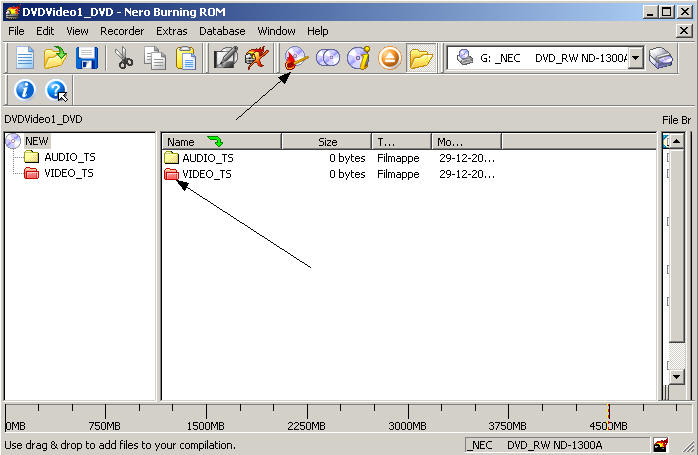Save compilation with floppy disk icon

tap(87, 58)
